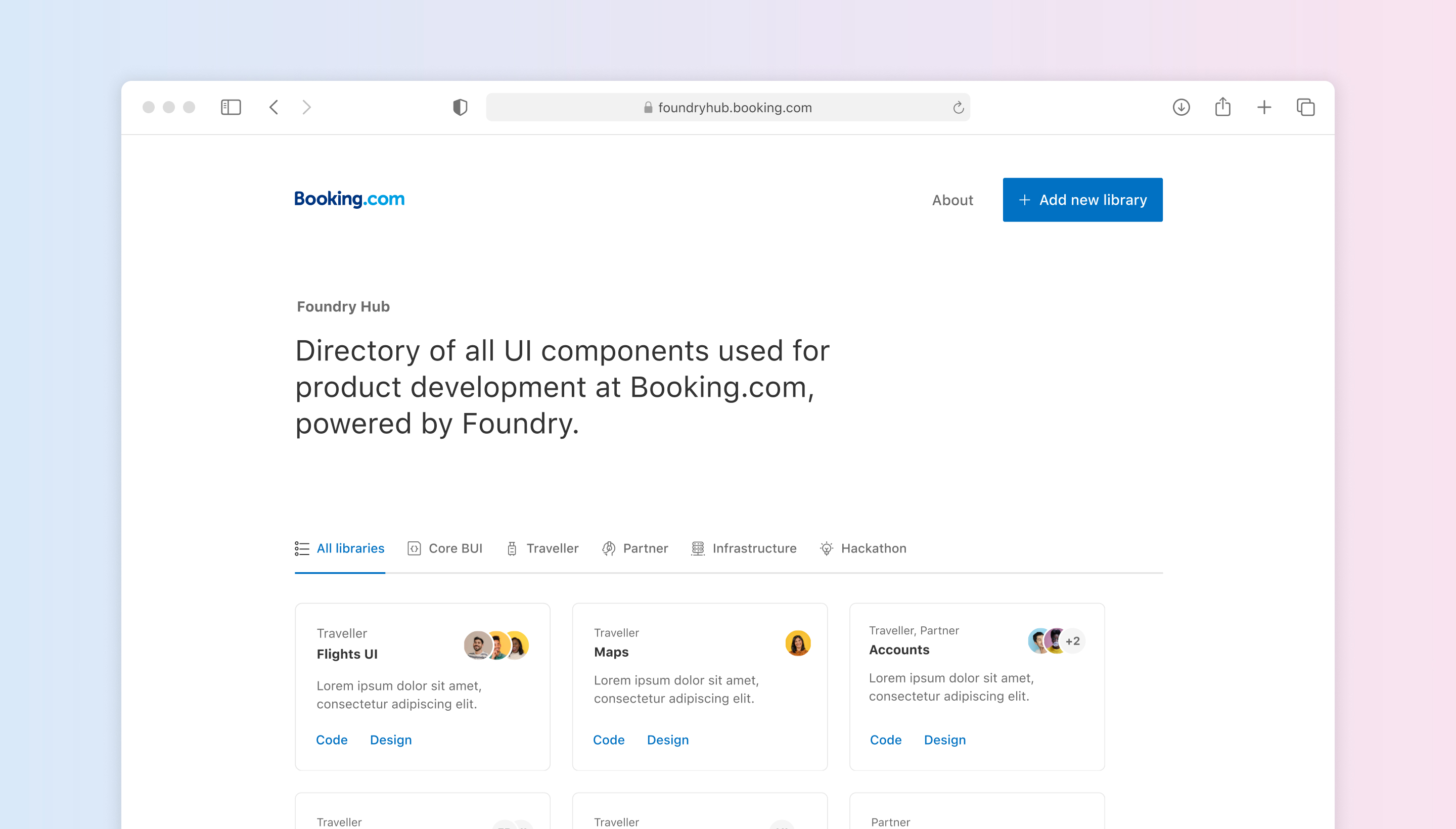This screenshot has height=829, width=1456.
Task: Switch to the Core BUI tab
Action: click(x=445, y=548)
